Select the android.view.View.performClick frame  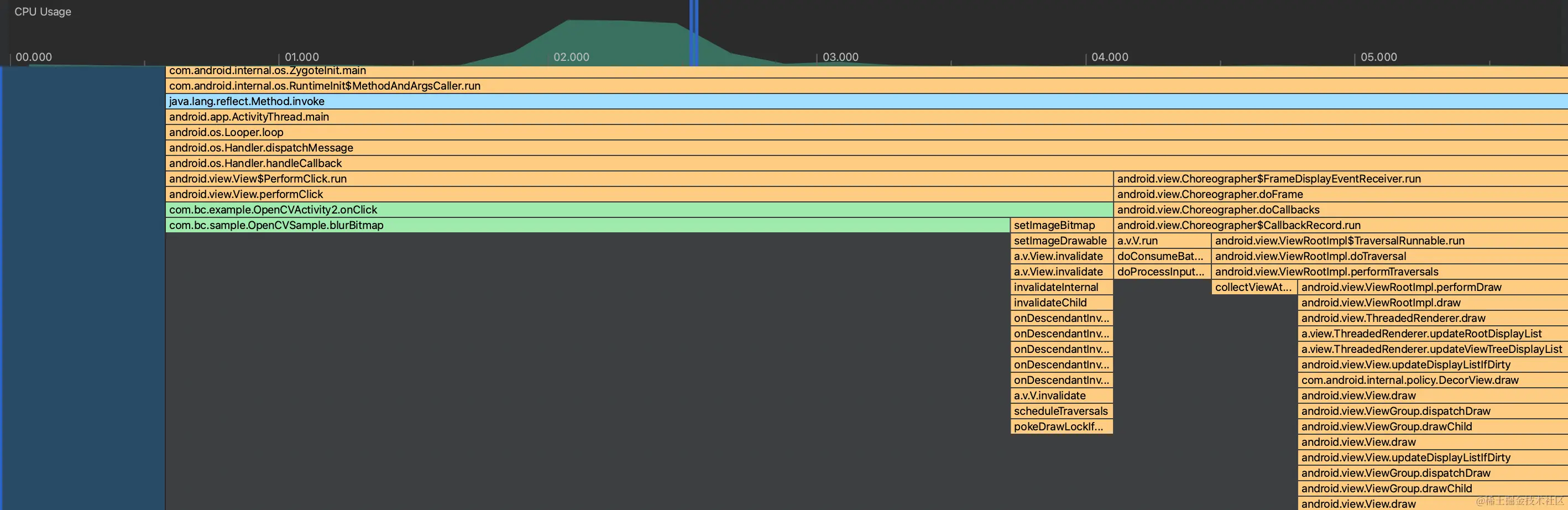[x=639, y=194]
